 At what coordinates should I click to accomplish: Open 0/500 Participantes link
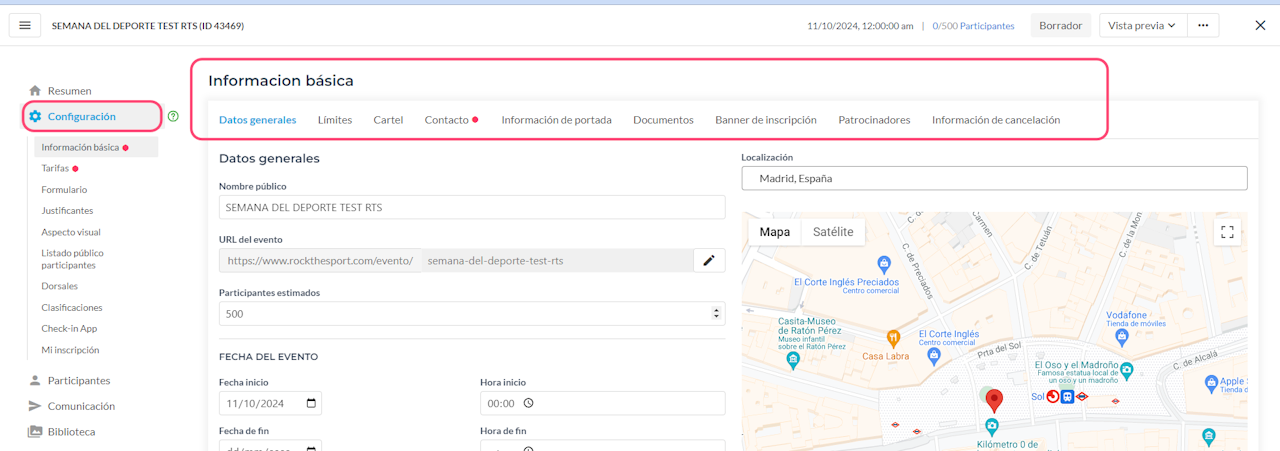(973, 26)
